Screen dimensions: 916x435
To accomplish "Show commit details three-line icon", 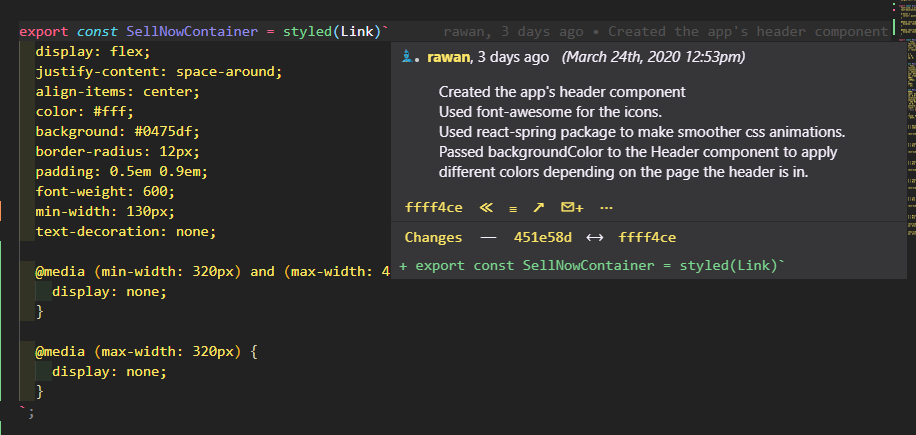I will point(513,208).
